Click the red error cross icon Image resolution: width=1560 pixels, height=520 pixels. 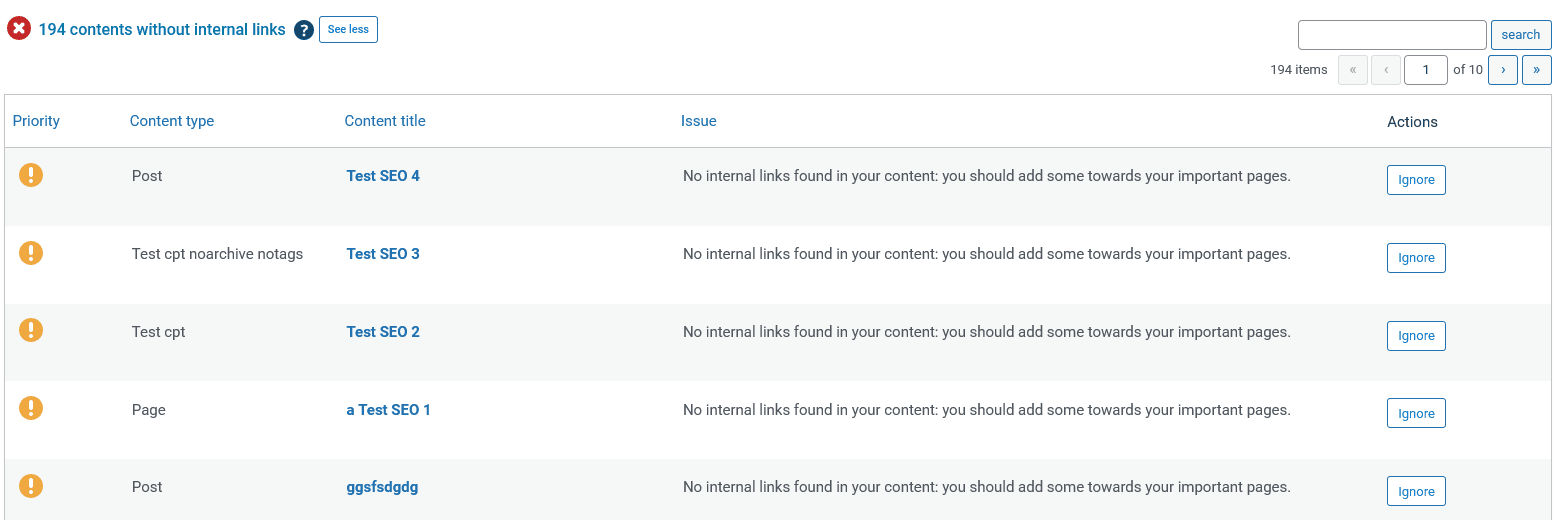click(19, 29)
